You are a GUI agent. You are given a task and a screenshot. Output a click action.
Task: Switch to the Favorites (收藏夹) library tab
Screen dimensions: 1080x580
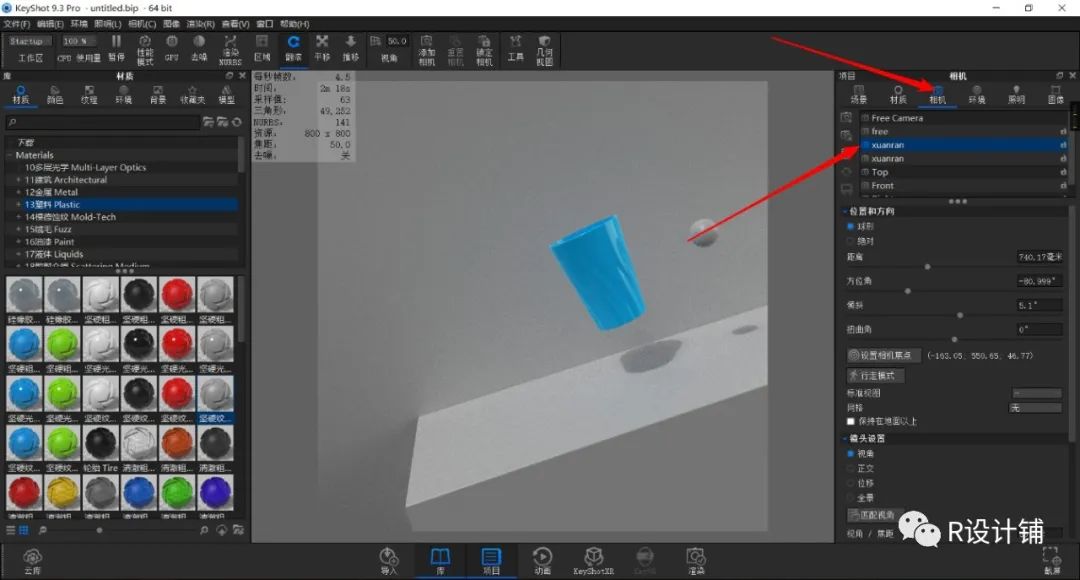pos(192,95)
